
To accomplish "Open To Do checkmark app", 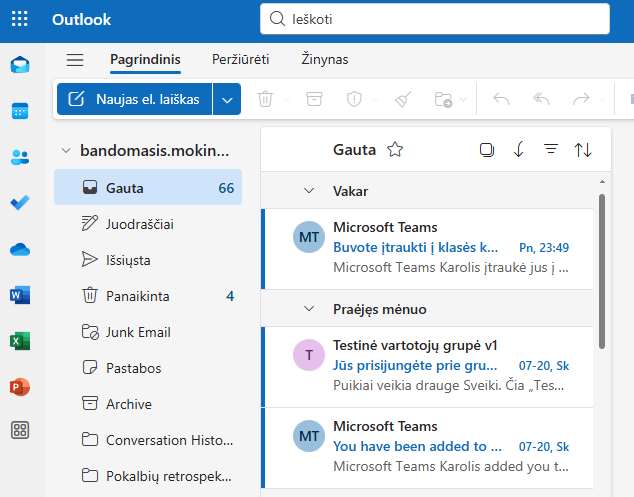I will (x=20, y=203).
